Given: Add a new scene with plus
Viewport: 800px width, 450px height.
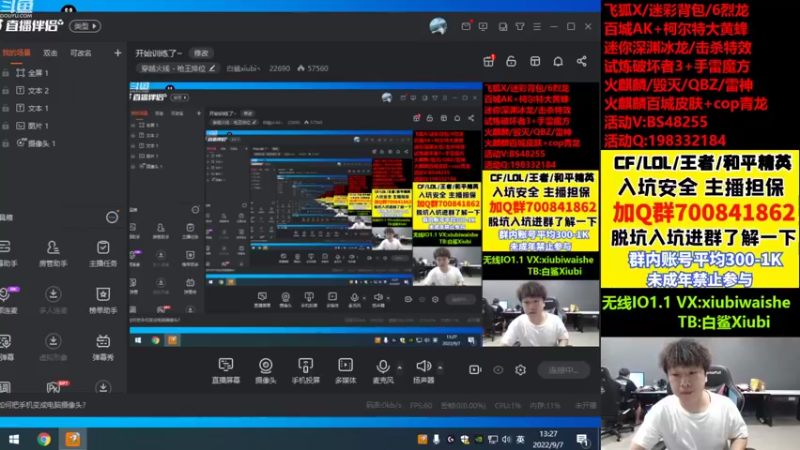Looking at the screenshot, I should pos(117,53).
